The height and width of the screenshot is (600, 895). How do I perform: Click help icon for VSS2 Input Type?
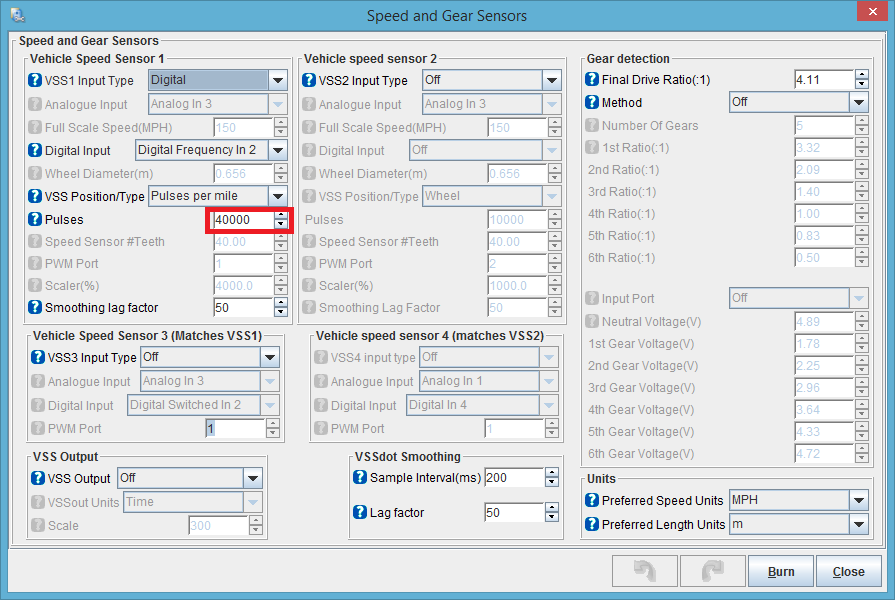tap(309, 80)
